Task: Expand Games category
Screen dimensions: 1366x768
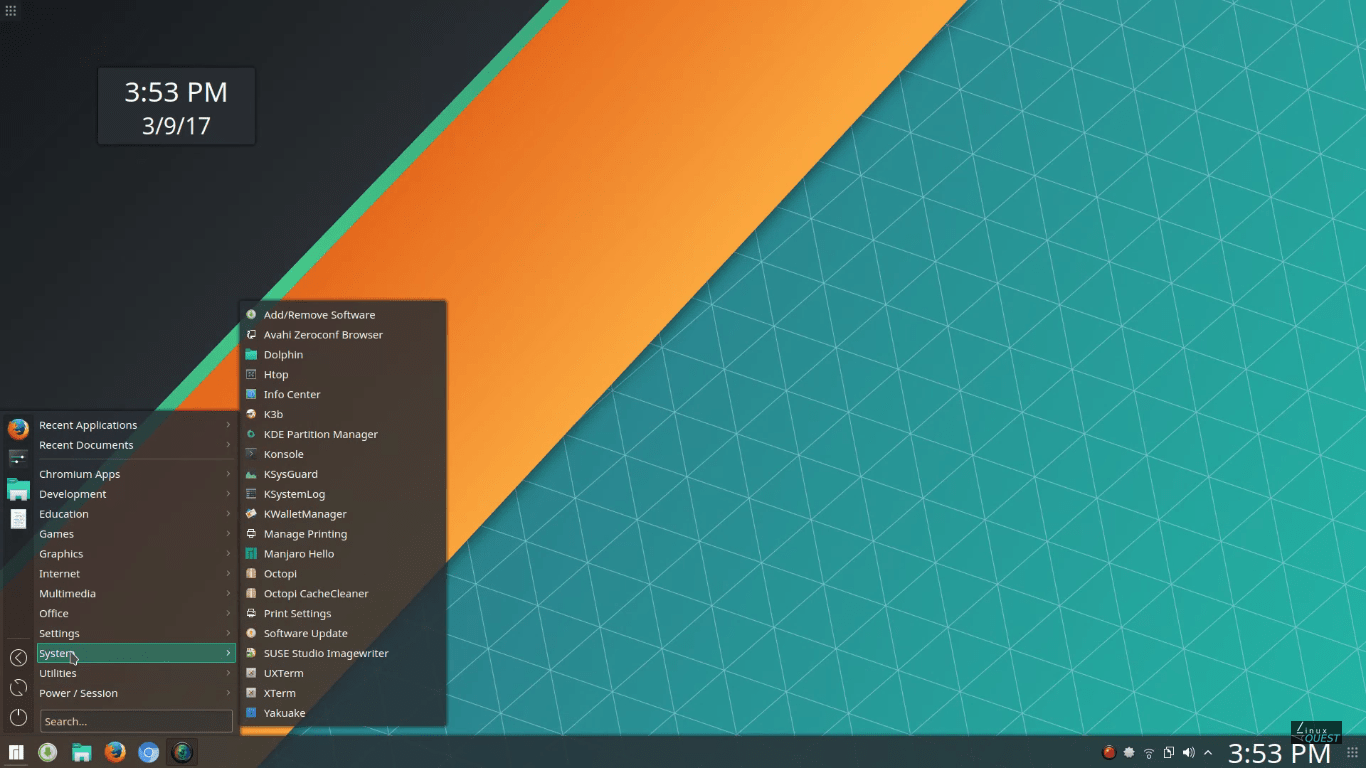Action: 135,534
